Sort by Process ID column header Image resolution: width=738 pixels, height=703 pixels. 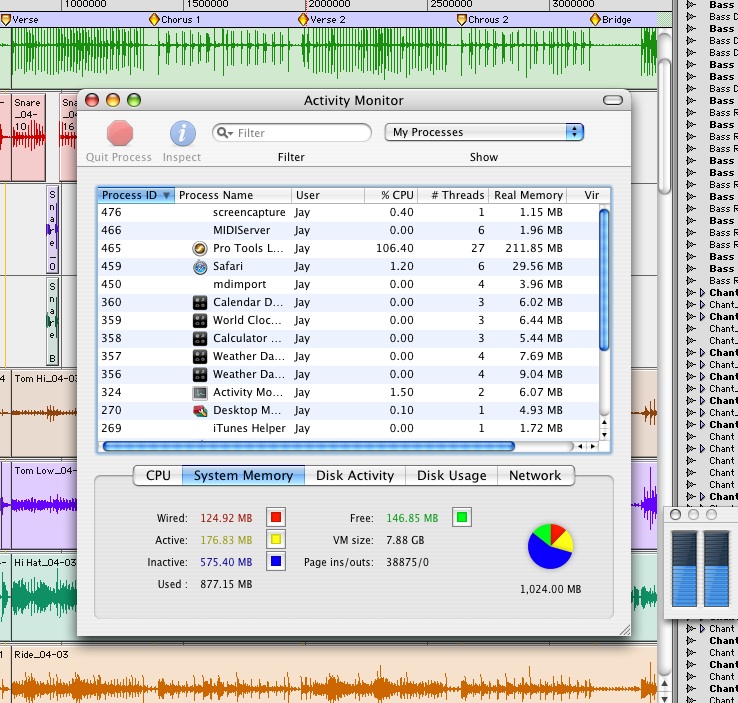coord(136,195)
